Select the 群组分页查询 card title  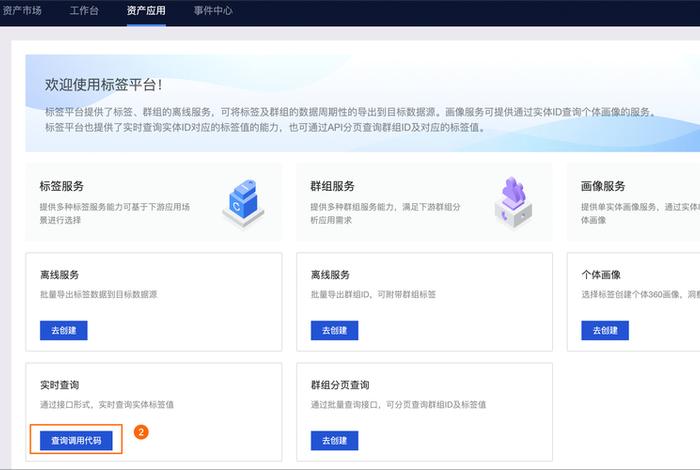(x=340, y=385)
